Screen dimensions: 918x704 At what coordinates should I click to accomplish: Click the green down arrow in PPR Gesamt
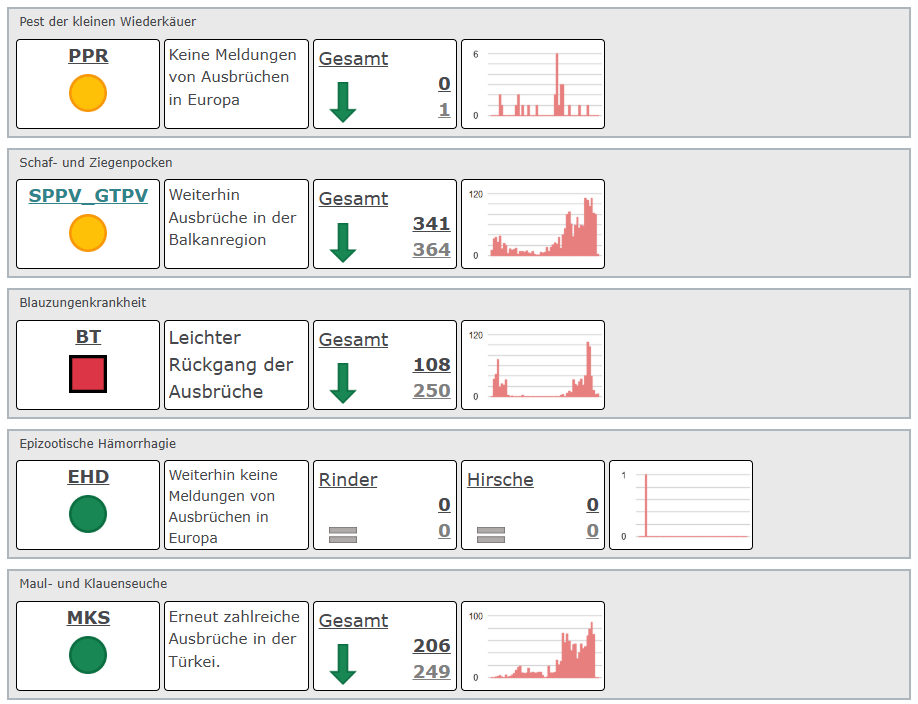(x=343, y=102)
